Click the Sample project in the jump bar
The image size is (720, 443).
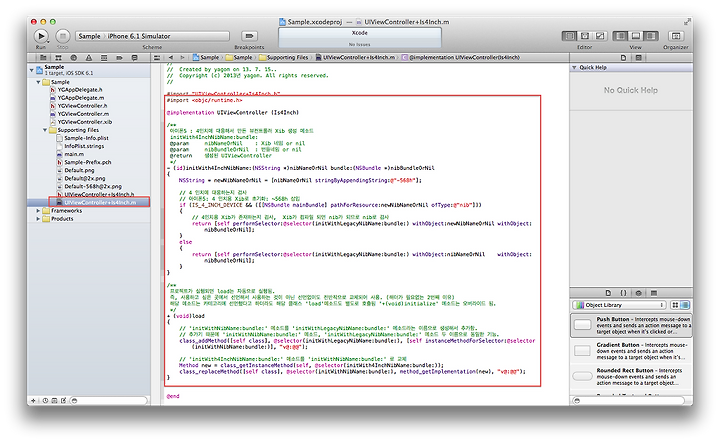tap(206, 58)
